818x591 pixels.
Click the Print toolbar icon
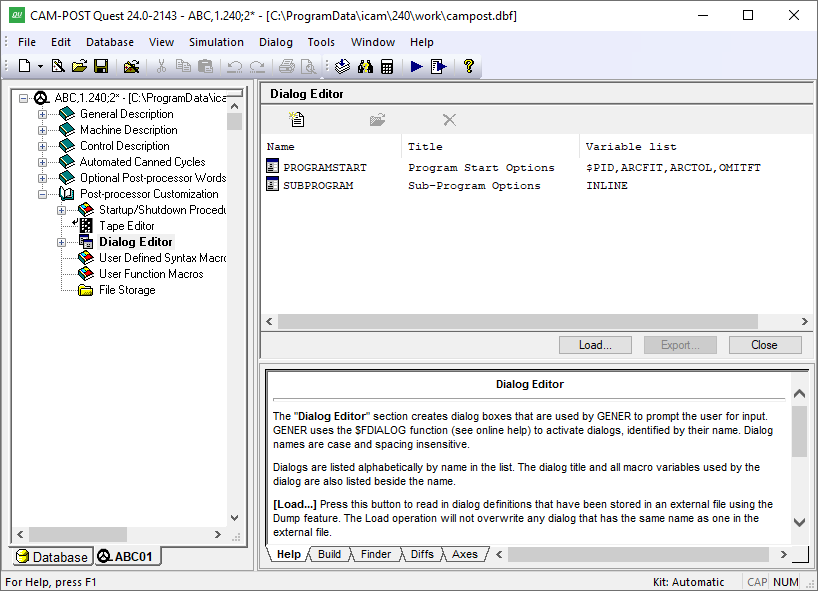click(287, 66)
